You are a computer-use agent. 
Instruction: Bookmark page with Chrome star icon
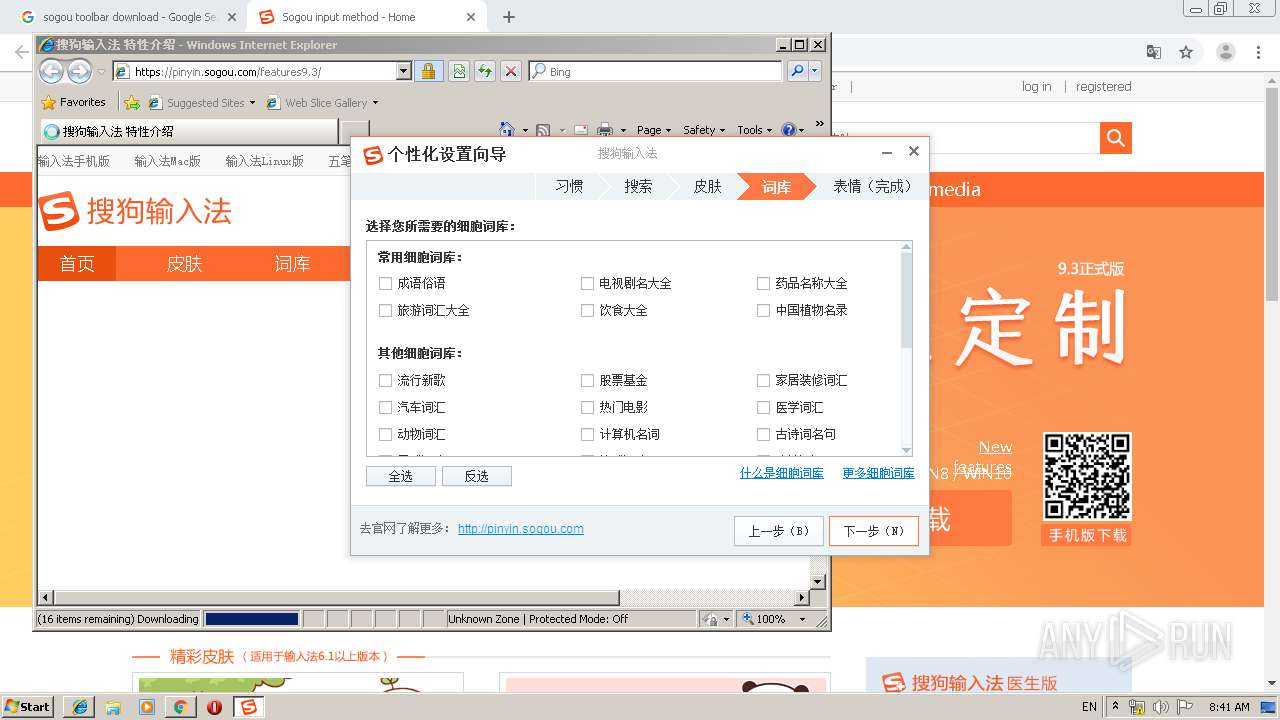(x=1186, y=52)
